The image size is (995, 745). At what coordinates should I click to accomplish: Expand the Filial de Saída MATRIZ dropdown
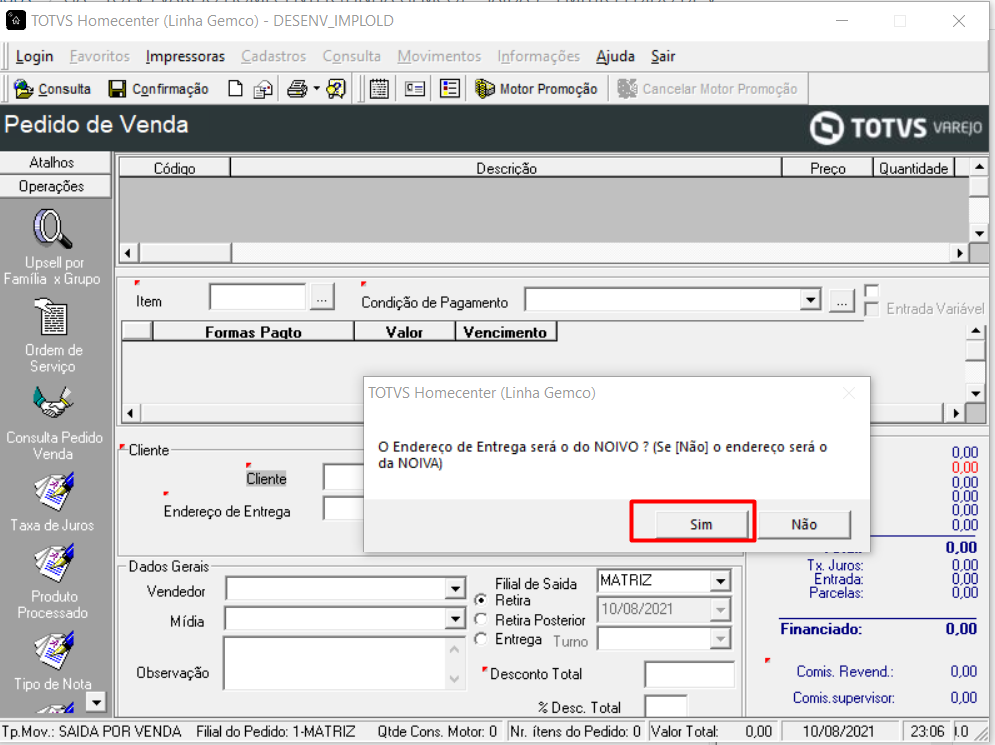pos(720,581)
